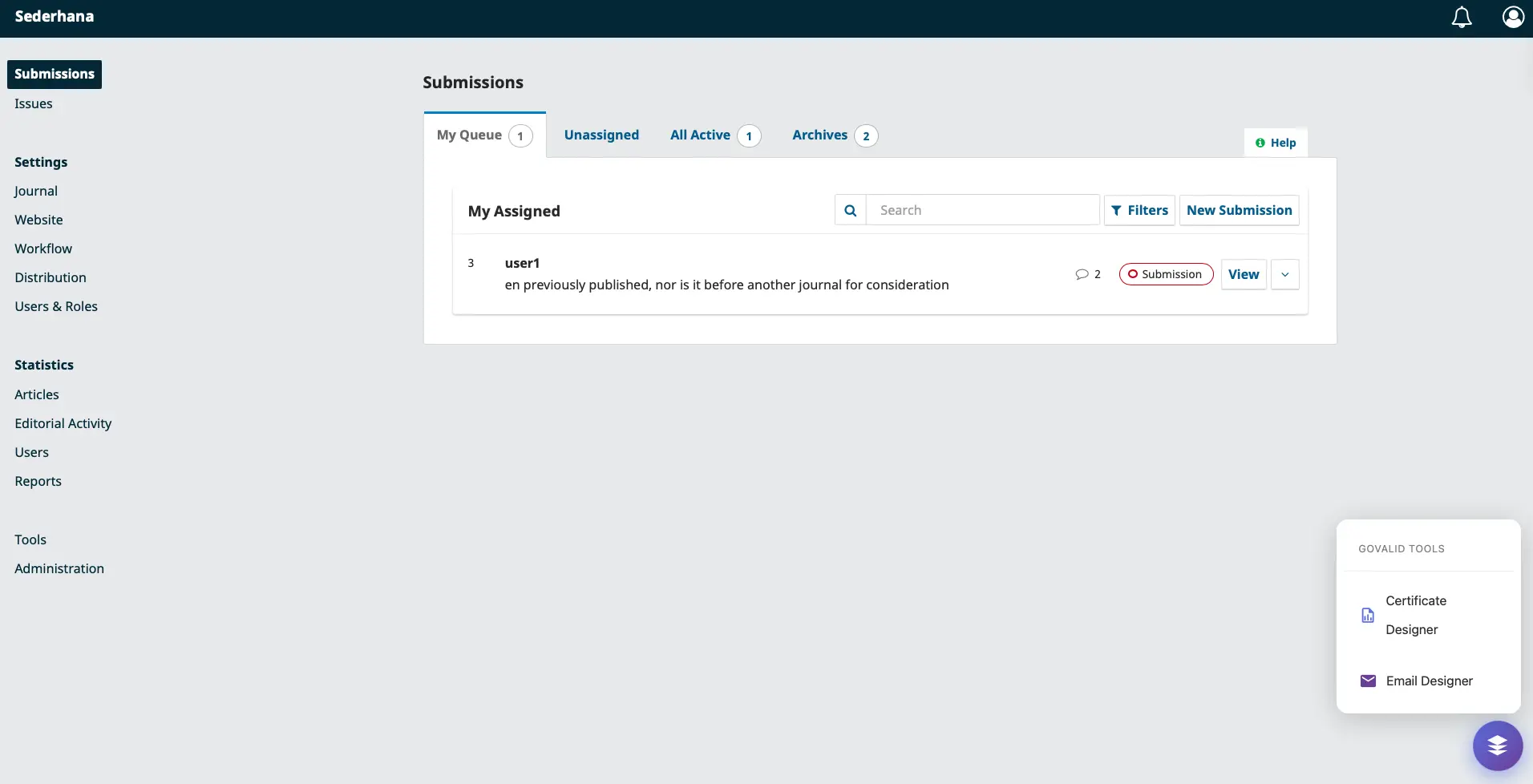
Task: Go to Workflow settings
Action: coord(43,249)
